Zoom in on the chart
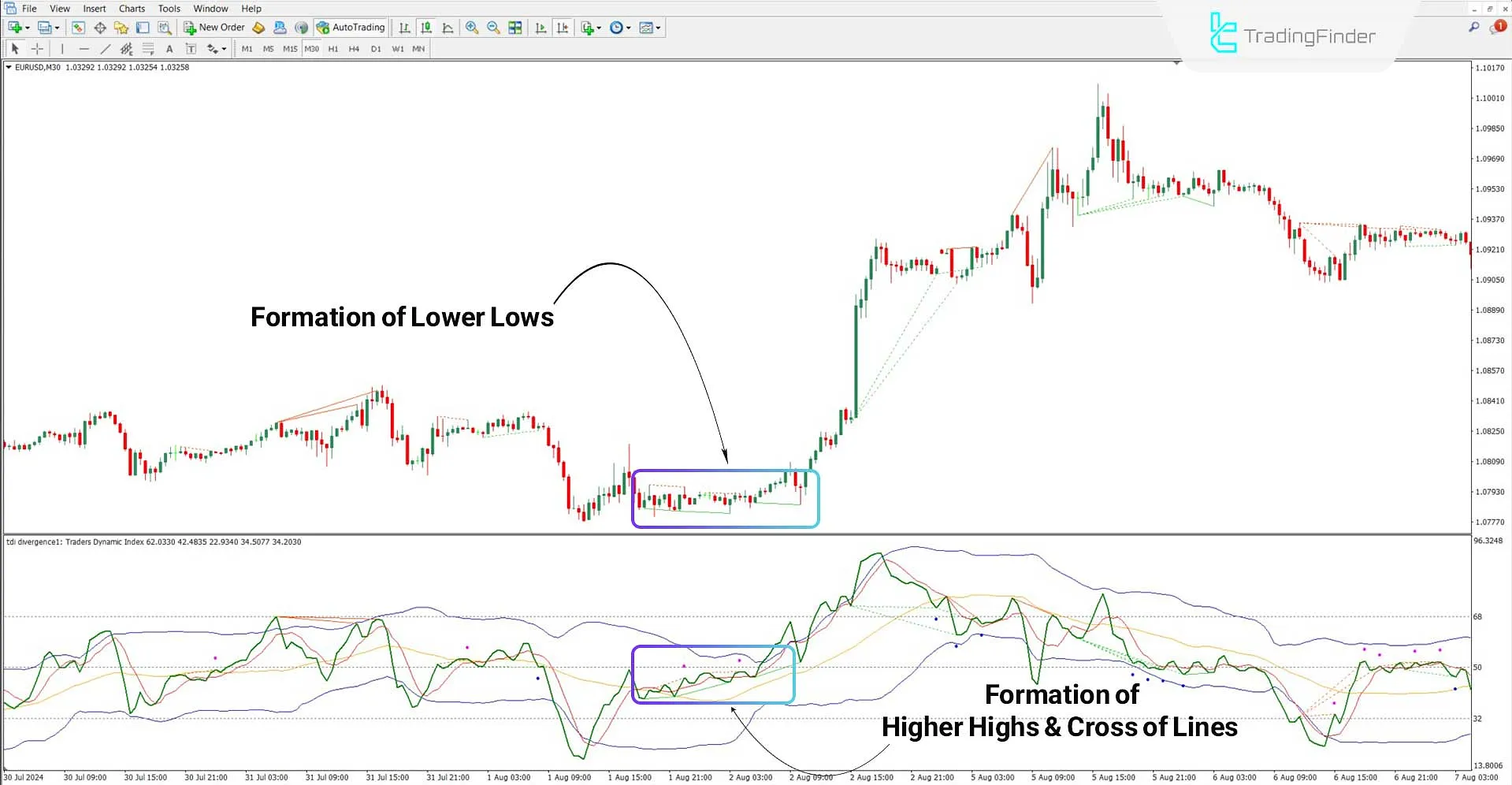Screen dimensions: 1512x785 click(x=472, y=27)
